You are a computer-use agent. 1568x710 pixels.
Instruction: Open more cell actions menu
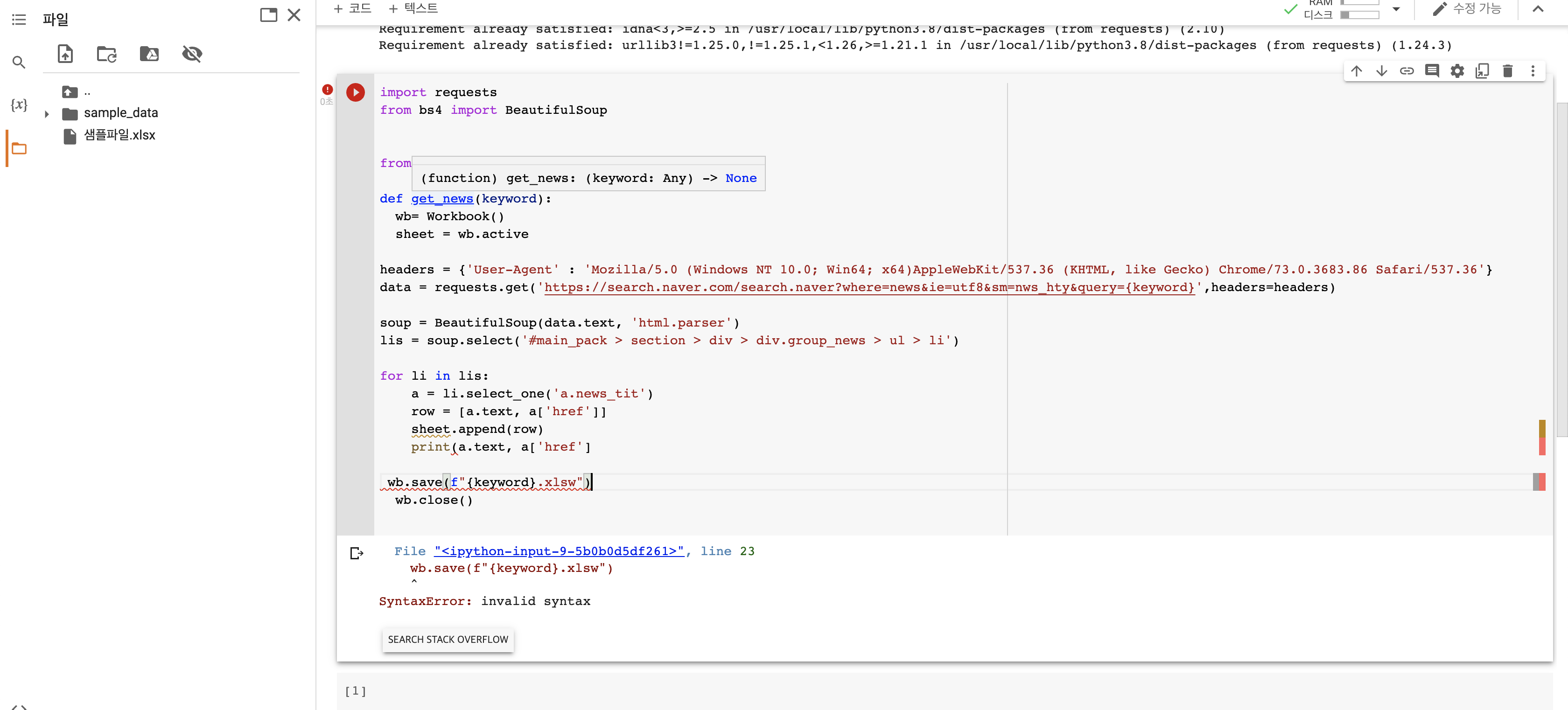point(1533,71)
